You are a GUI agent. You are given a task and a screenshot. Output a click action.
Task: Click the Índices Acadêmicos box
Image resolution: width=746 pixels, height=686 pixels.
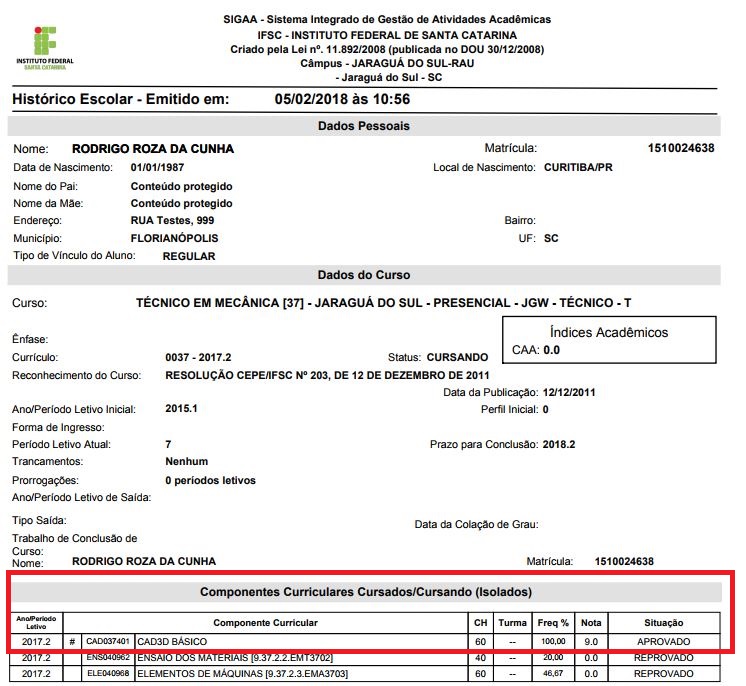coord(609,341)
